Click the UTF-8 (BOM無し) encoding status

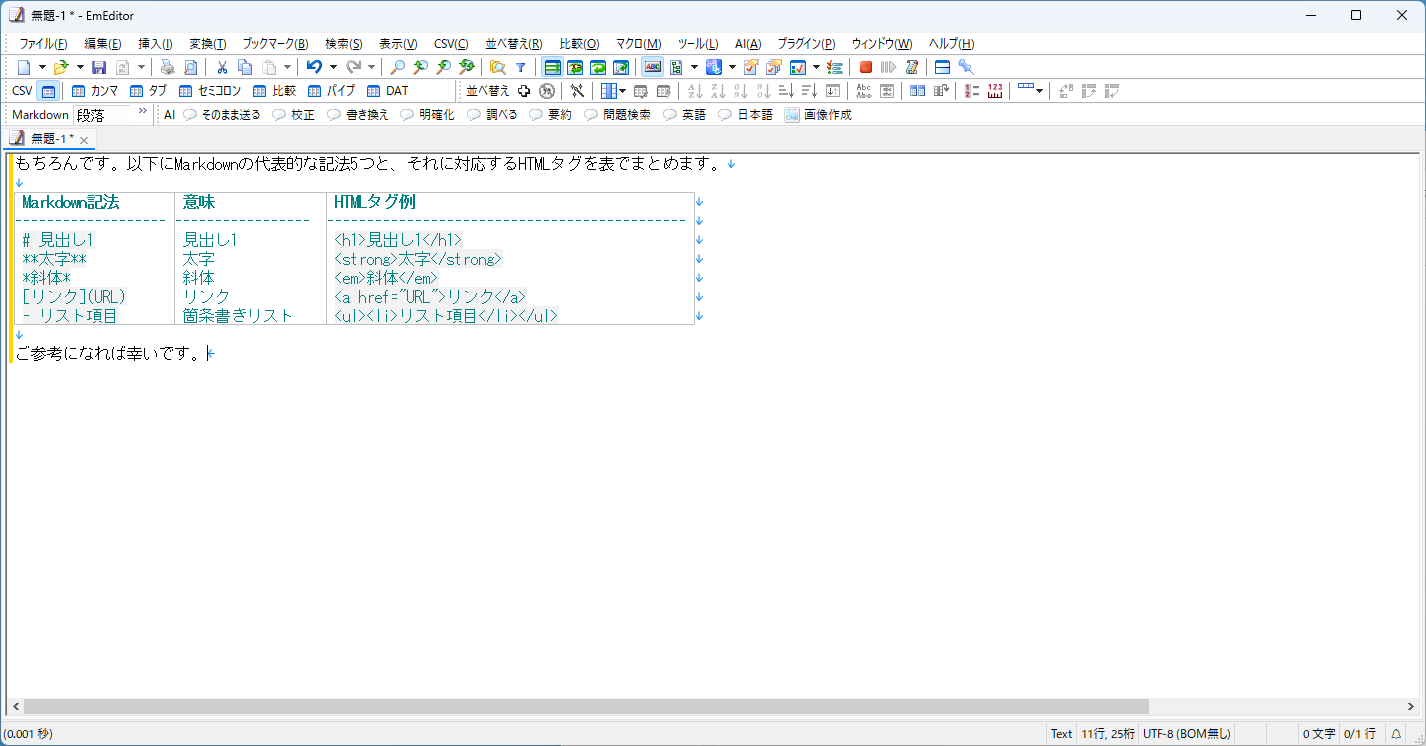(x=1187, y=734)
